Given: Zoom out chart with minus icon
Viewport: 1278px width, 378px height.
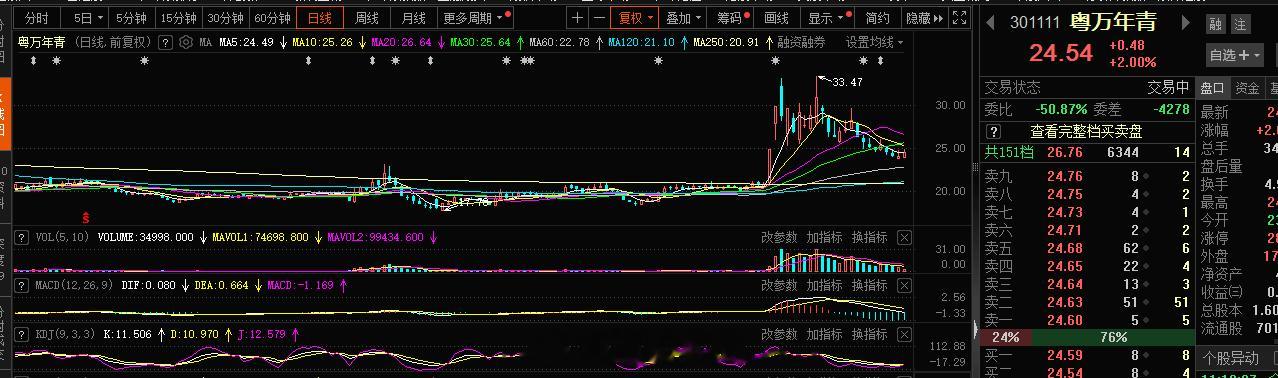Looking at the screenshot, I should click(599, 18).
